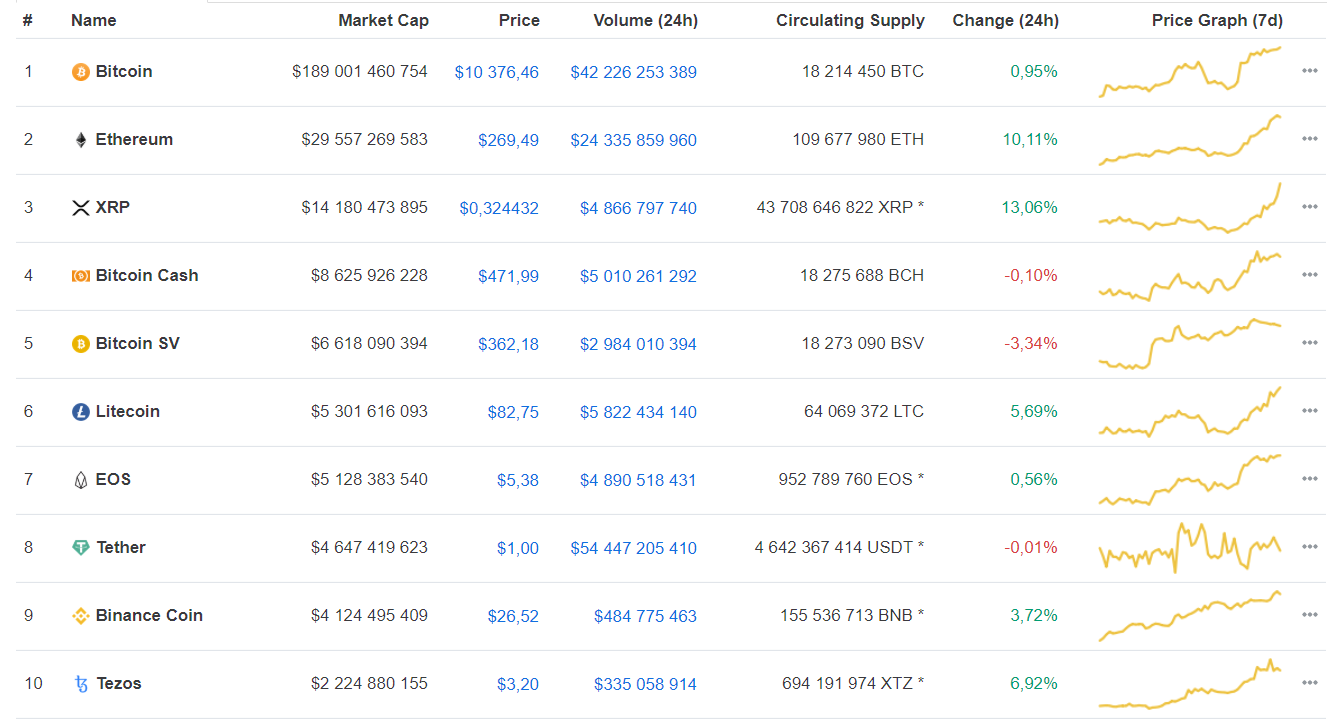Click Tether volume $54 447 205 410 link
Image resolution: width=1343 pixels, height=725 pixels.
click(634, 548)
